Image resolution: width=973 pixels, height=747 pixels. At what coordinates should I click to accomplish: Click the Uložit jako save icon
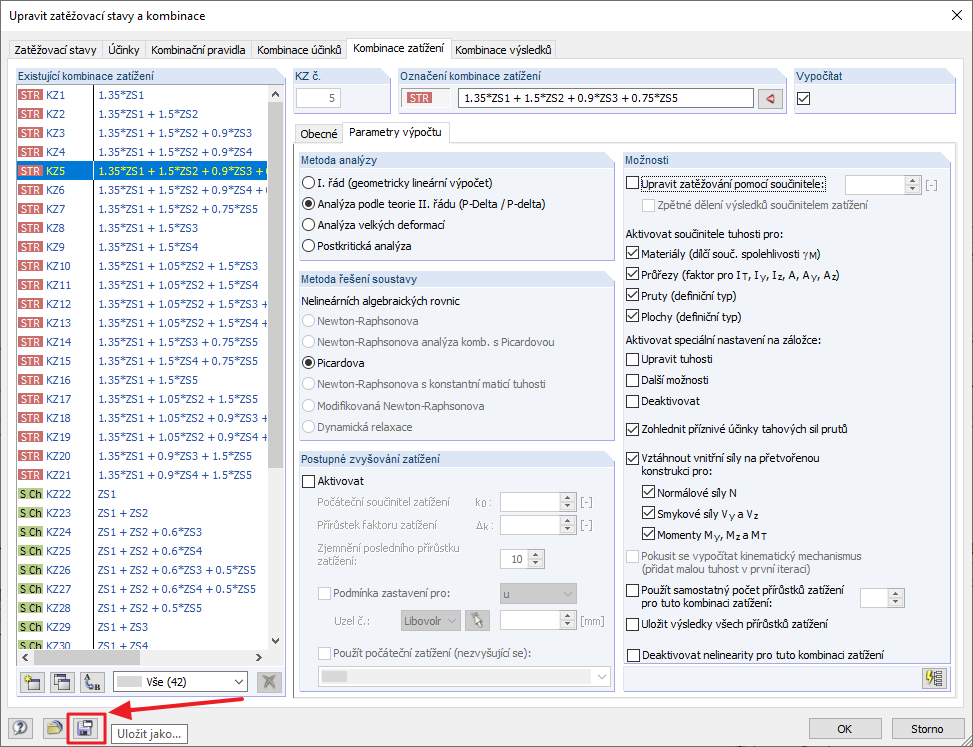(x=85, y=728)
